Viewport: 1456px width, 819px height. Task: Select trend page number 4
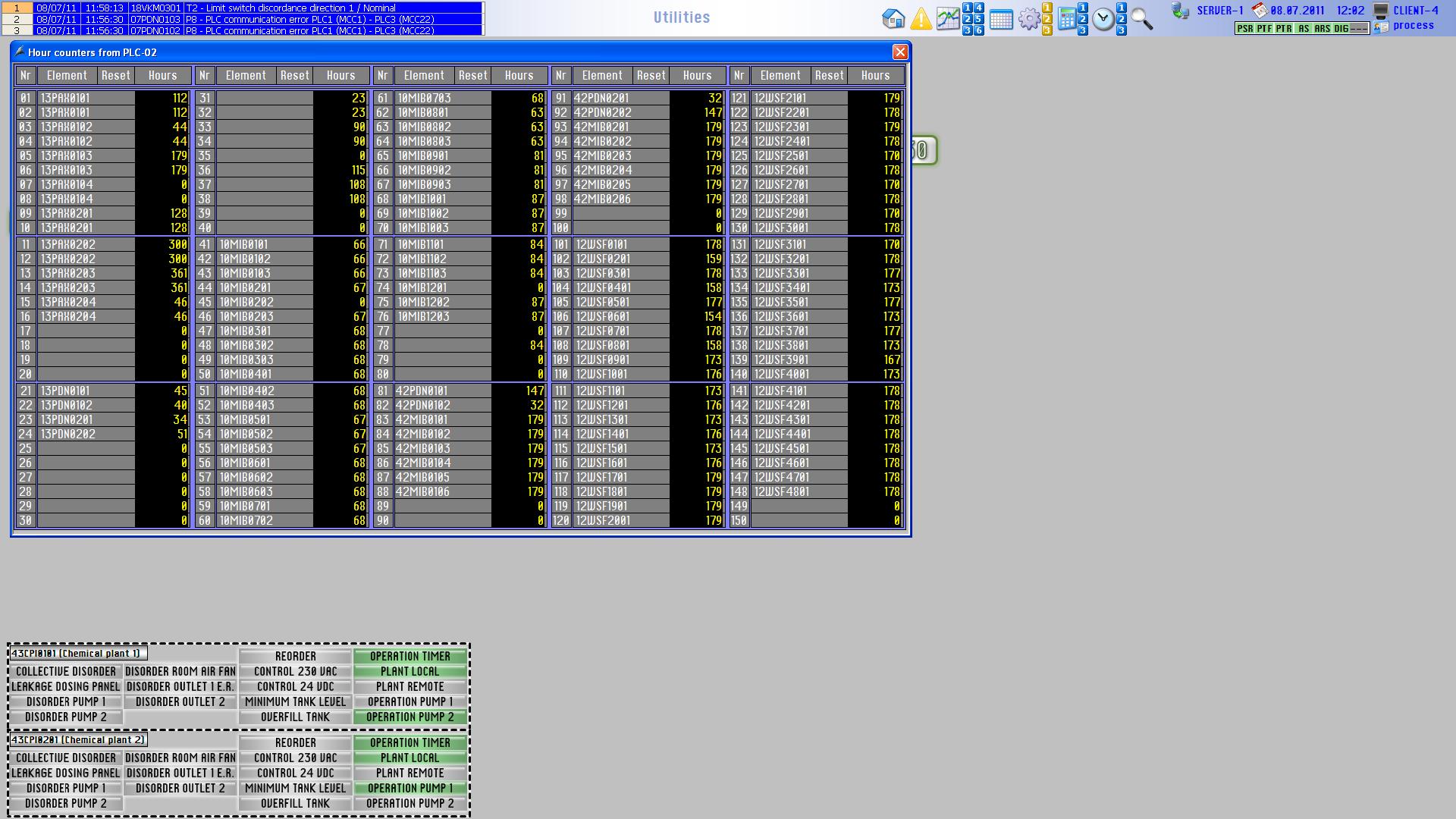click(979, 8)
